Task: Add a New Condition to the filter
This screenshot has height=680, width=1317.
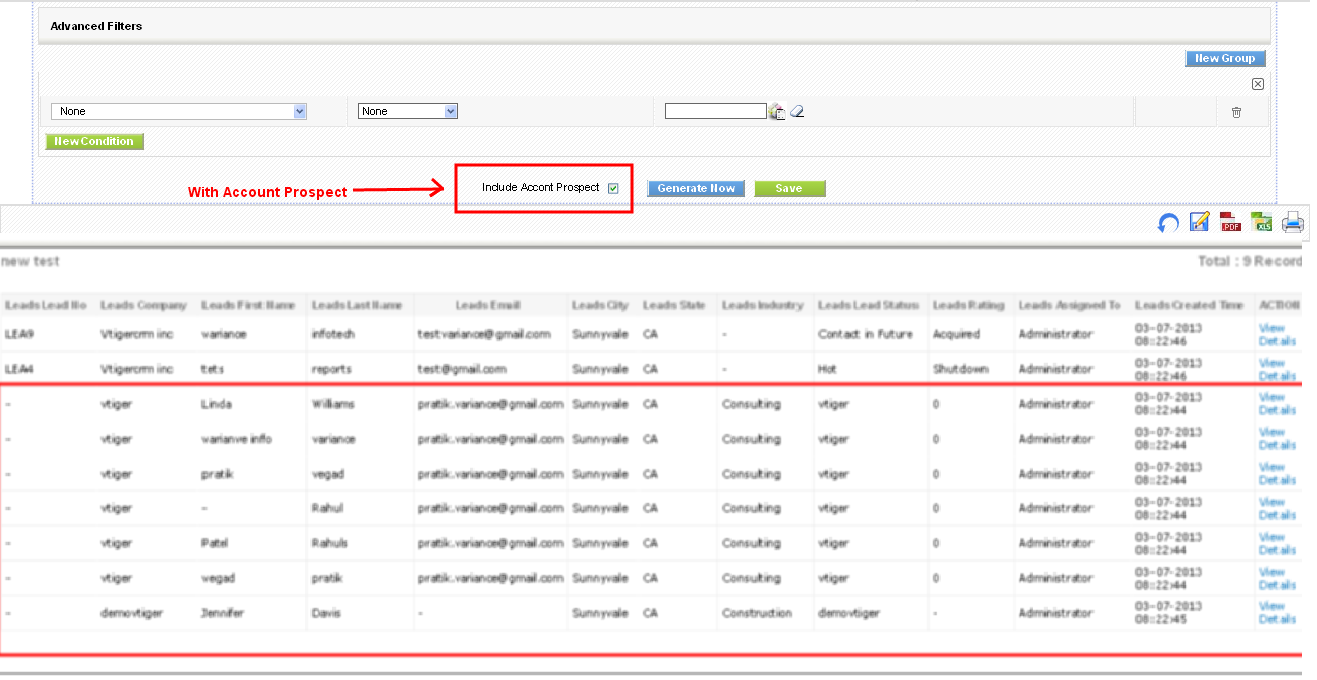Action: [x=95, y=142]
